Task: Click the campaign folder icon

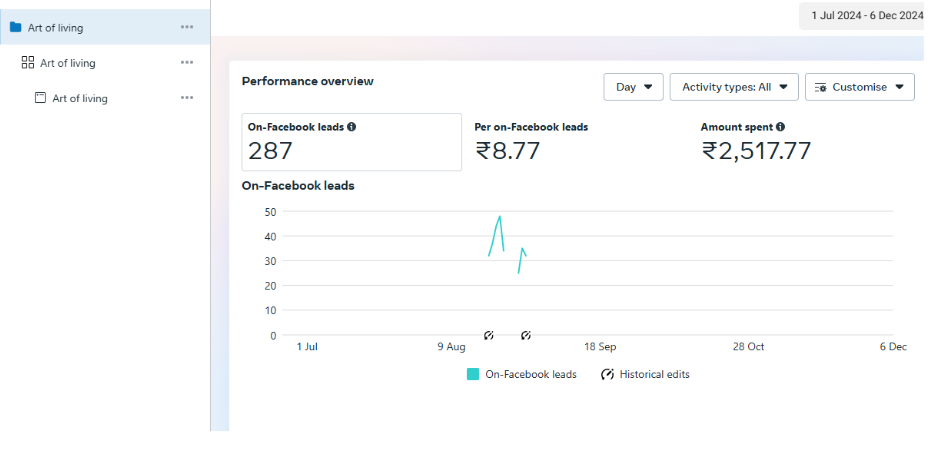Action: point(15,27)
